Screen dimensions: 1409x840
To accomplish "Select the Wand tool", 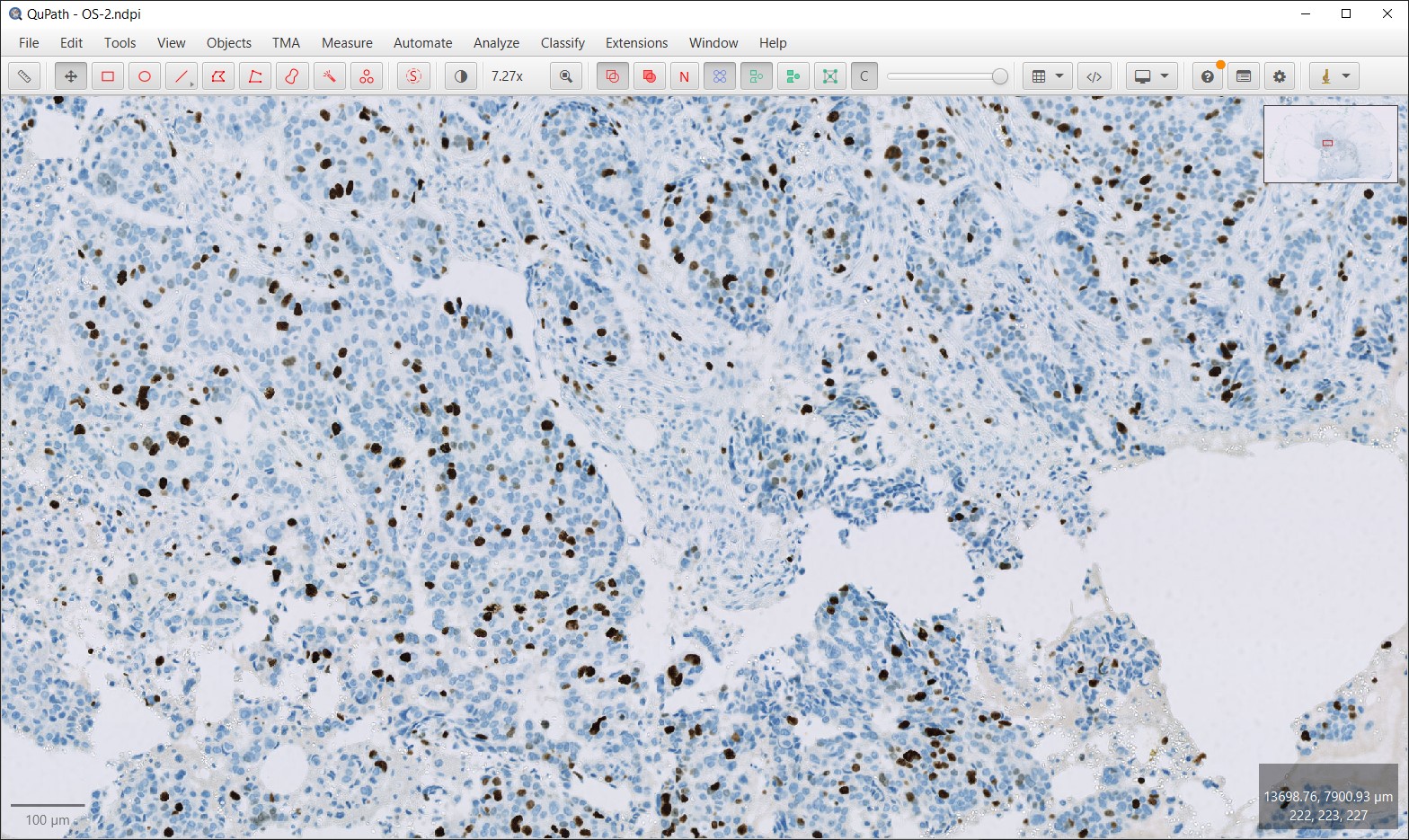I will coord(329,76).
